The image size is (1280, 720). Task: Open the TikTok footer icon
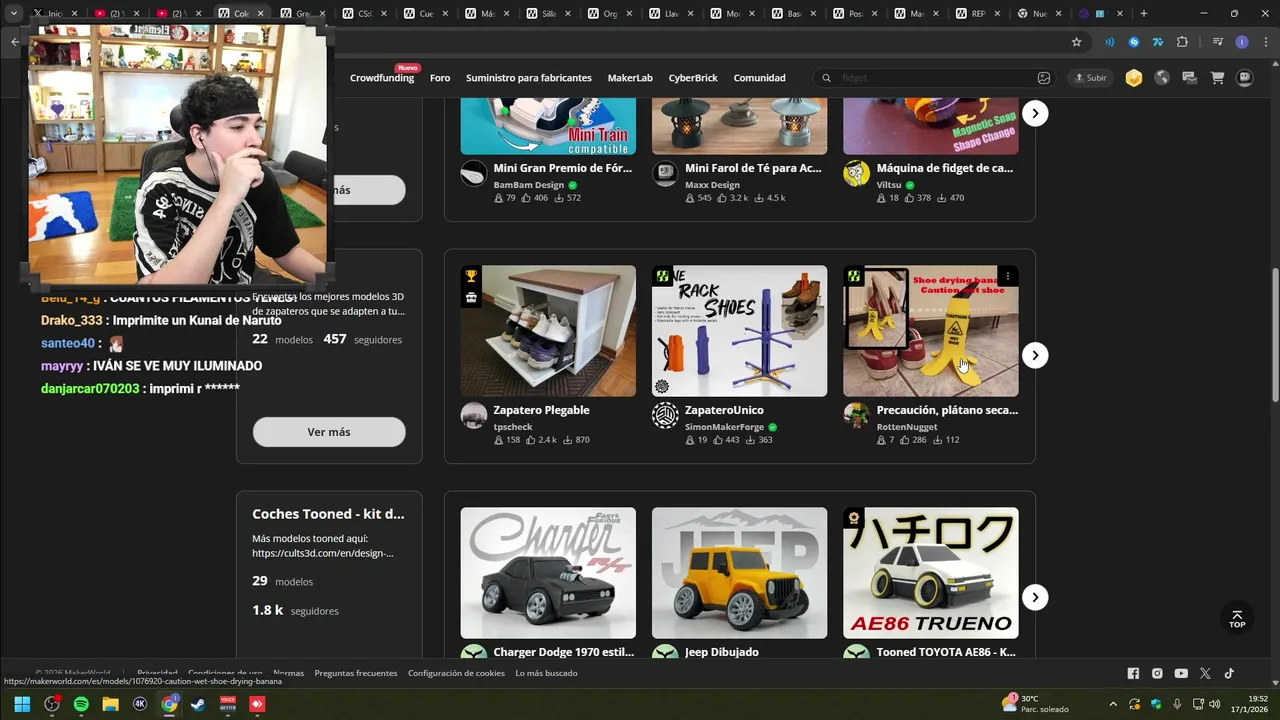[x=1229, y=674]
